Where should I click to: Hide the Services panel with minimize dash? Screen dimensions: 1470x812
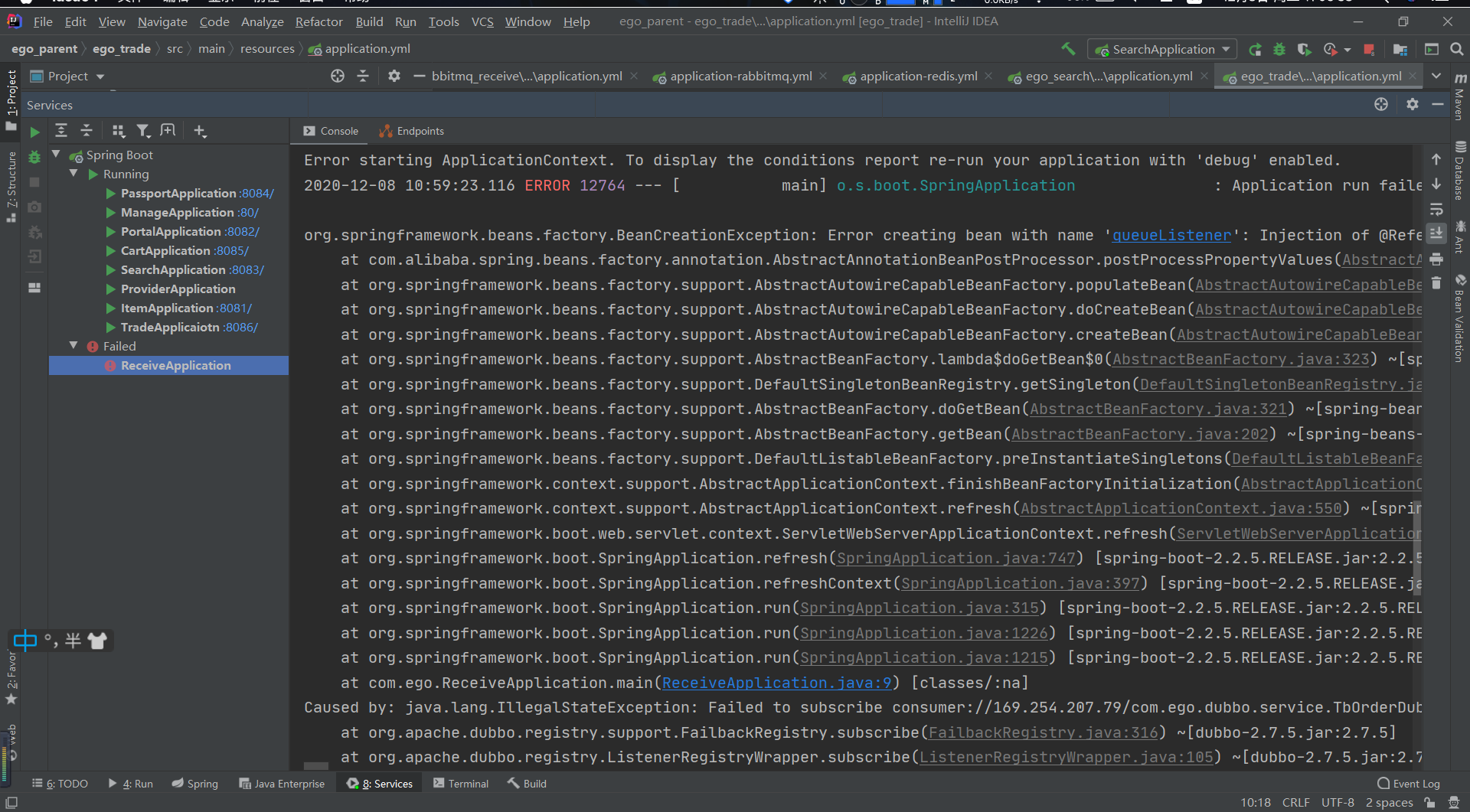pos(1438,104)
